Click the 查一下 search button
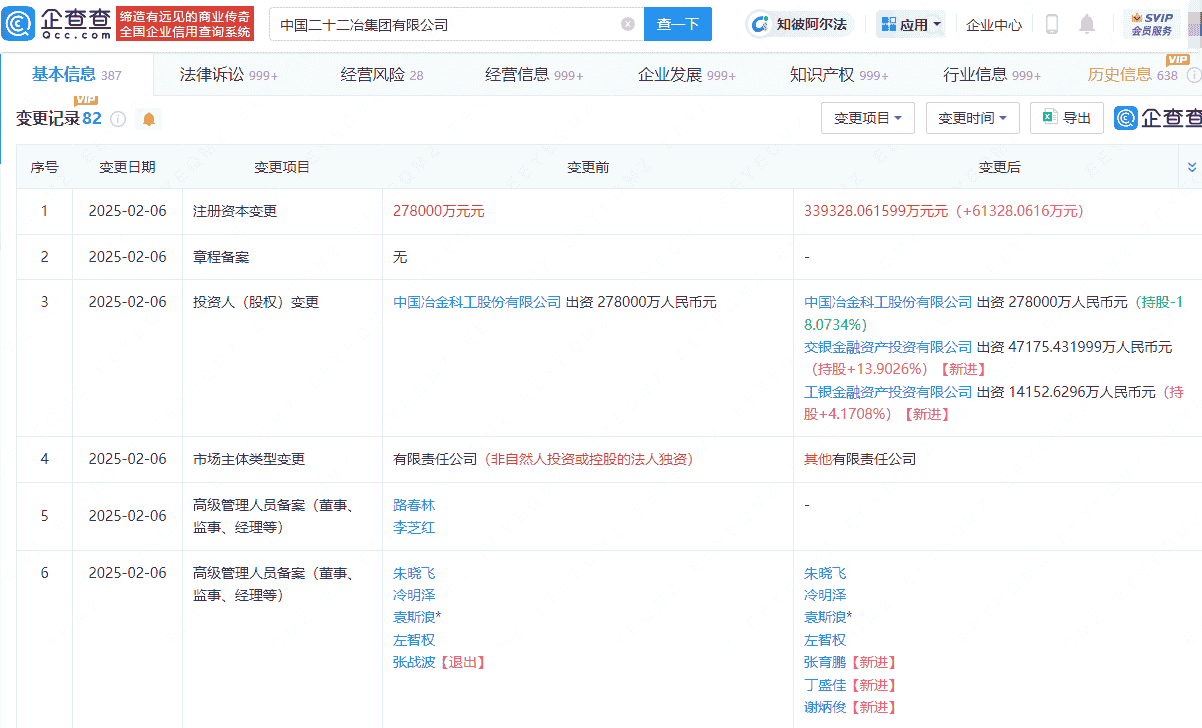1202x728 pixels. click(x=677, y=23)
